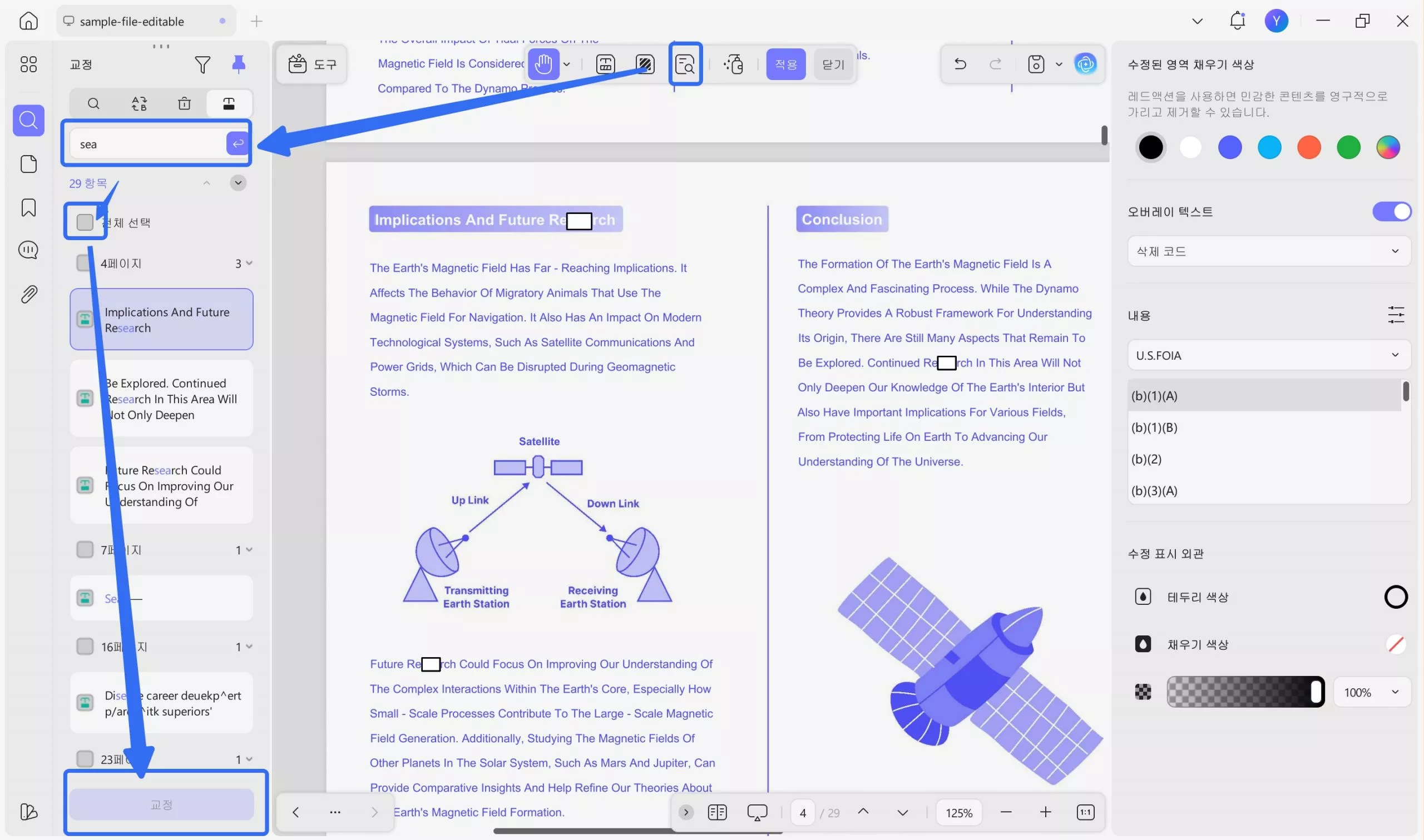The image size is (1424, 840).
Task: Check the 'Implications And Future Research' result
Action: [x=85, y=319]
